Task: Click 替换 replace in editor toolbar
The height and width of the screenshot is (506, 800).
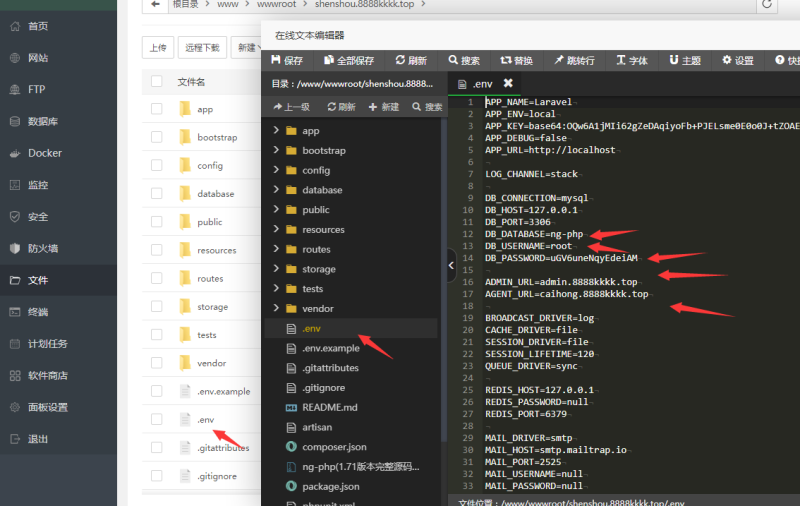Action: point(516,60)
